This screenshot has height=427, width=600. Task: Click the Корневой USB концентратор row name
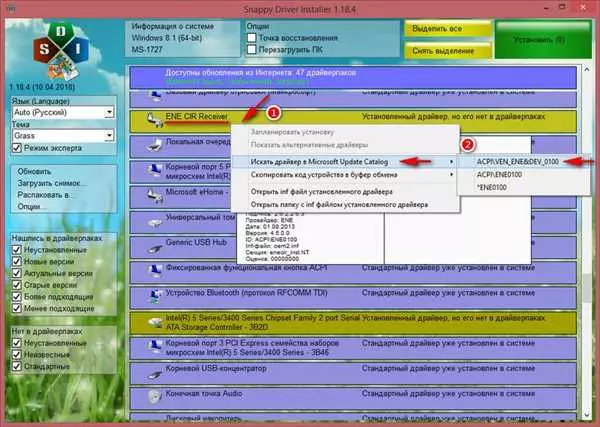click(216, 368)
